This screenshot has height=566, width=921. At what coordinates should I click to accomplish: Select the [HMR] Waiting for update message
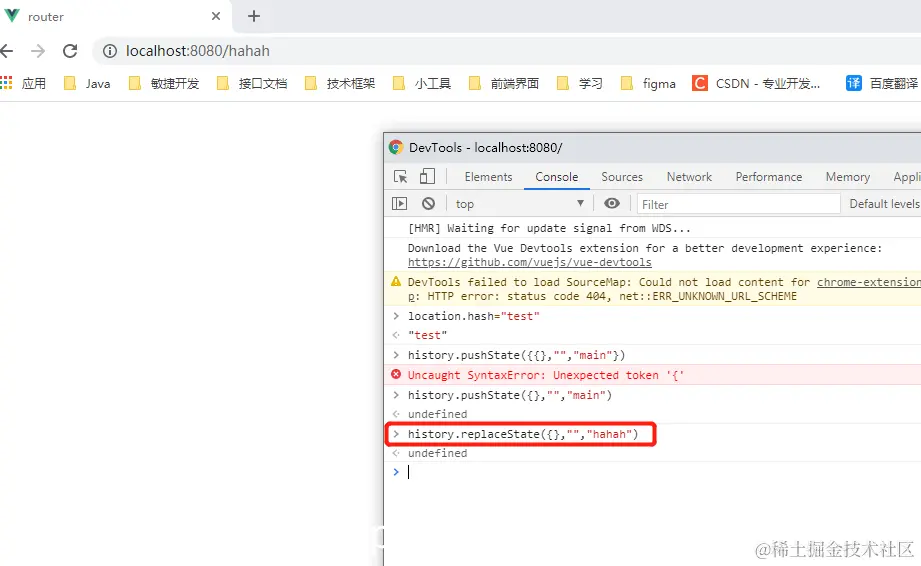coord(549,228)
